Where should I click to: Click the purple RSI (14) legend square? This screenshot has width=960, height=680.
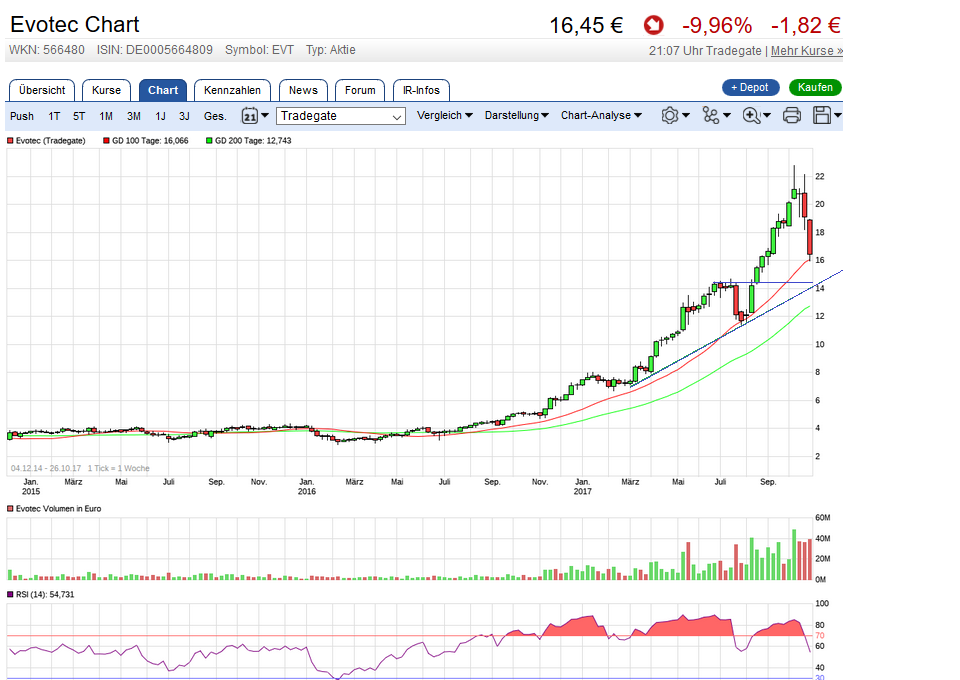tap(10, 594)
